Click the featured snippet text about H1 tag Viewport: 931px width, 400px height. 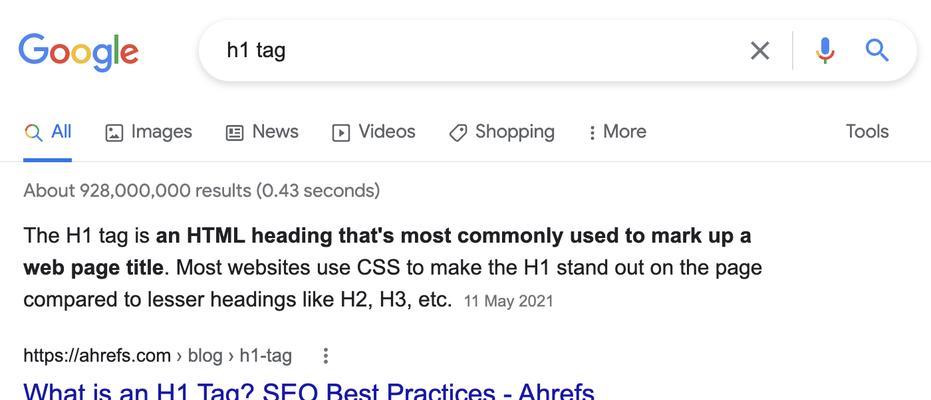pyautogui.click(x=392, y=268)
